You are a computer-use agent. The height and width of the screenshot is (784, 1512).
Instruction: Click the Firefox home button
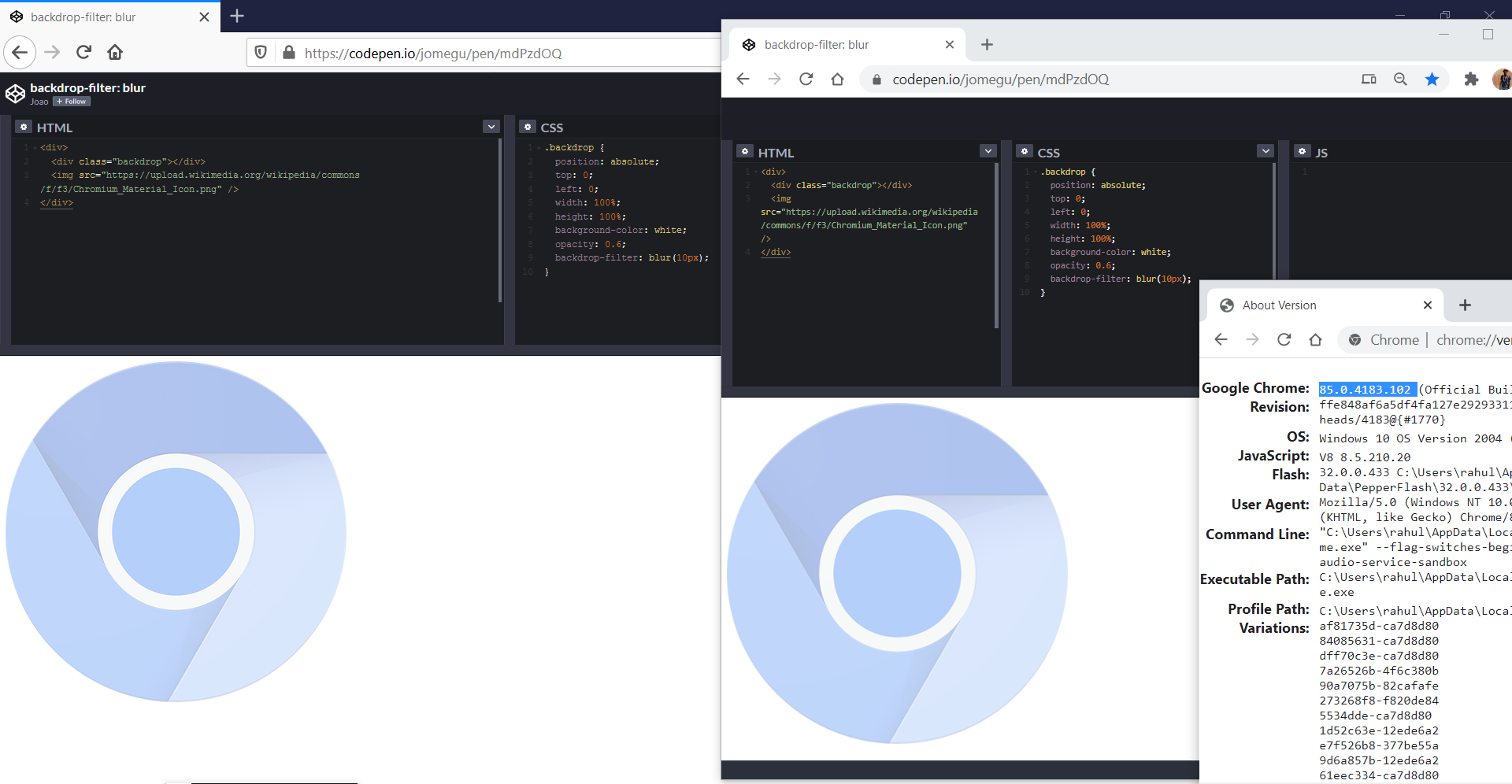coord(115,53)
